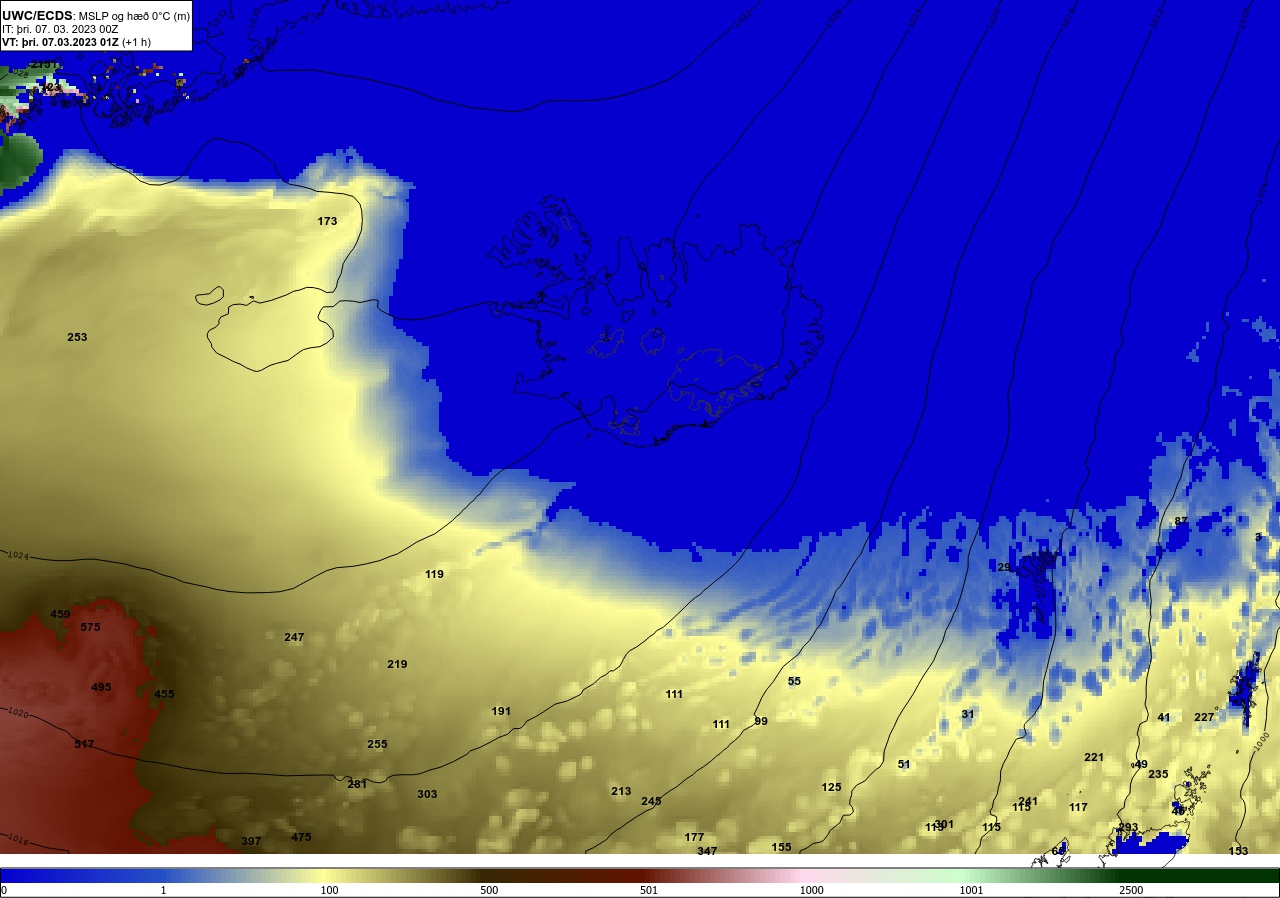Click the color scale legend label 100
The image size is (1280, 898).
(x=329, y=890)
